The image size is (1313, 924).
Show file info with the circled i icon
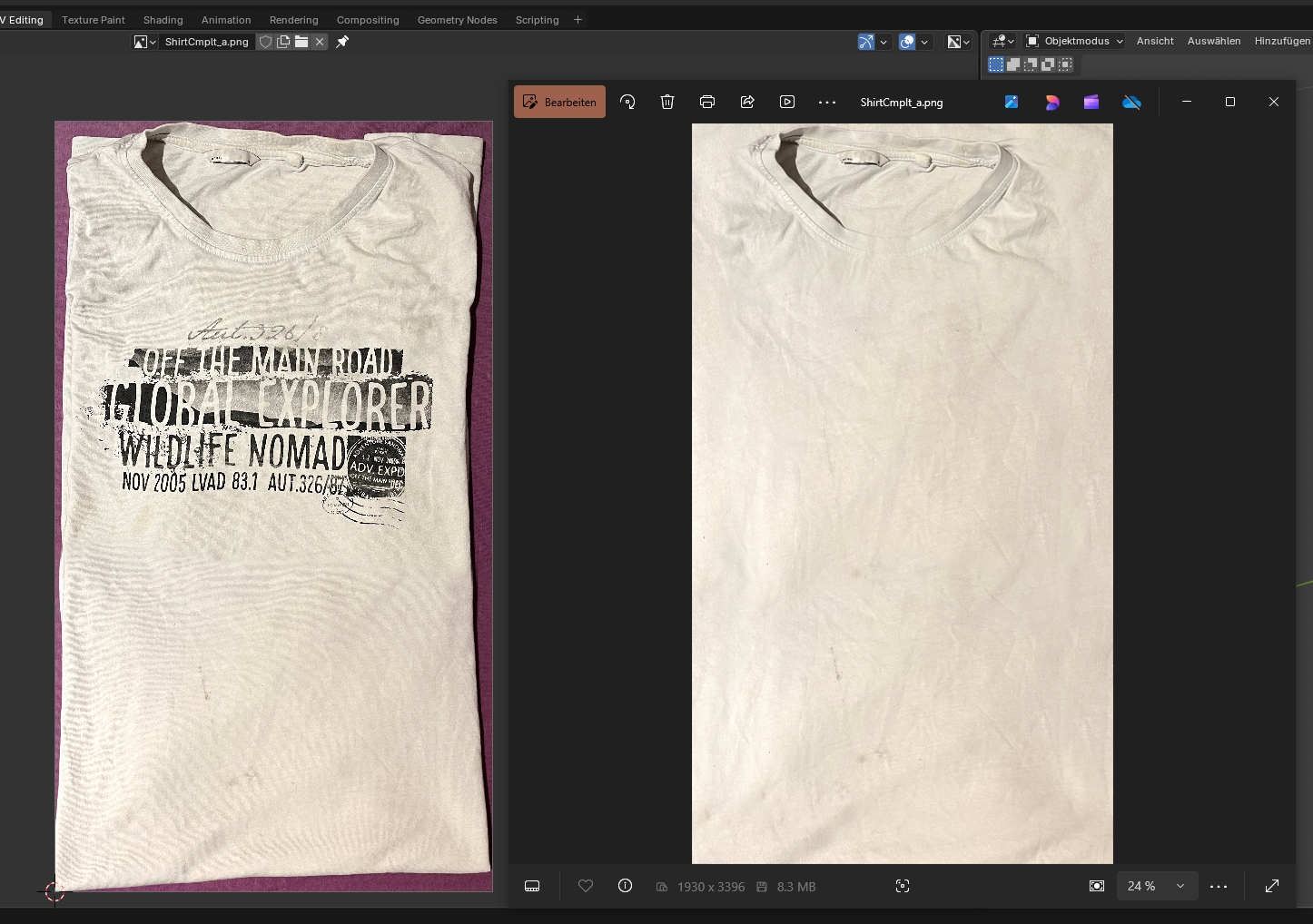pos(625,886)
